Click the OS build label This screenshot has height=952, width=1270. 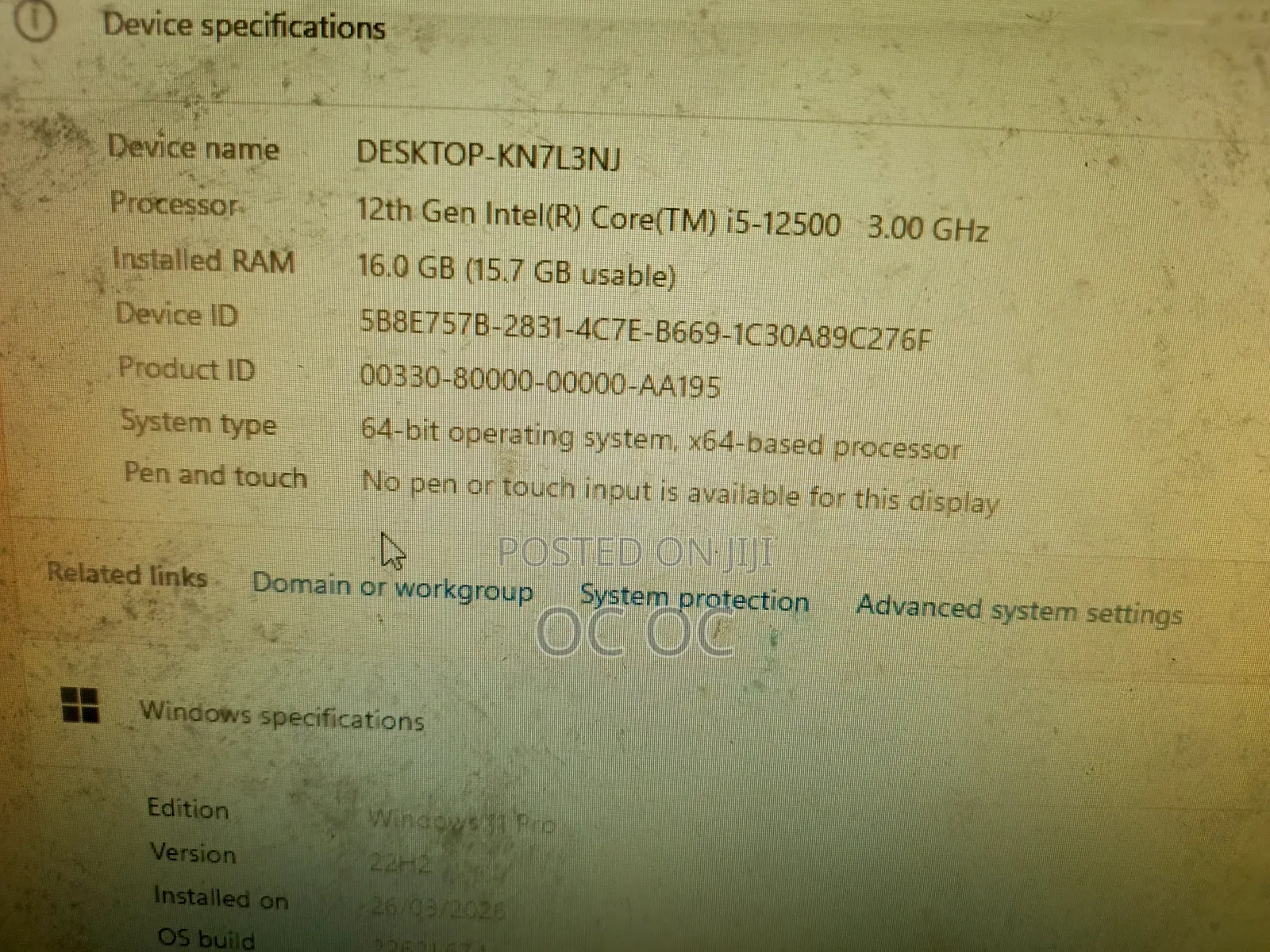pos(206,938)
